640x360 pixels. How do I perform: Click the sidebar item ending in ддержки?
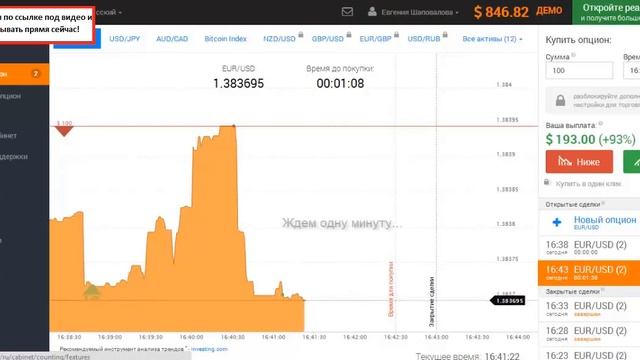[x=14, y=156]
